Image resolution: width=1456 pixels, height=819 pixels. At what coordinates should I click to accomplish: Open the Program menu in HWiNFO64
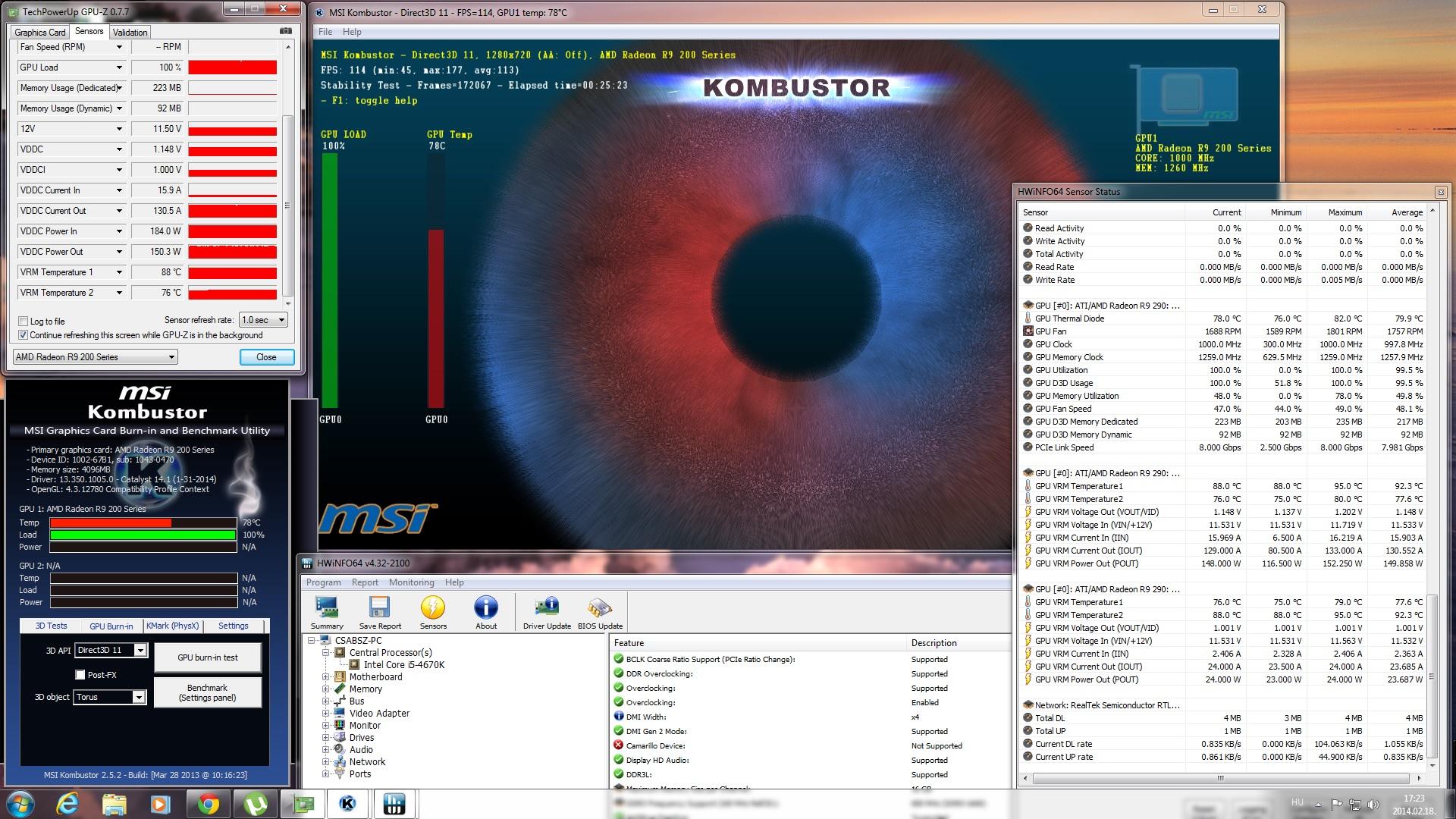click(x=324, y=582)
